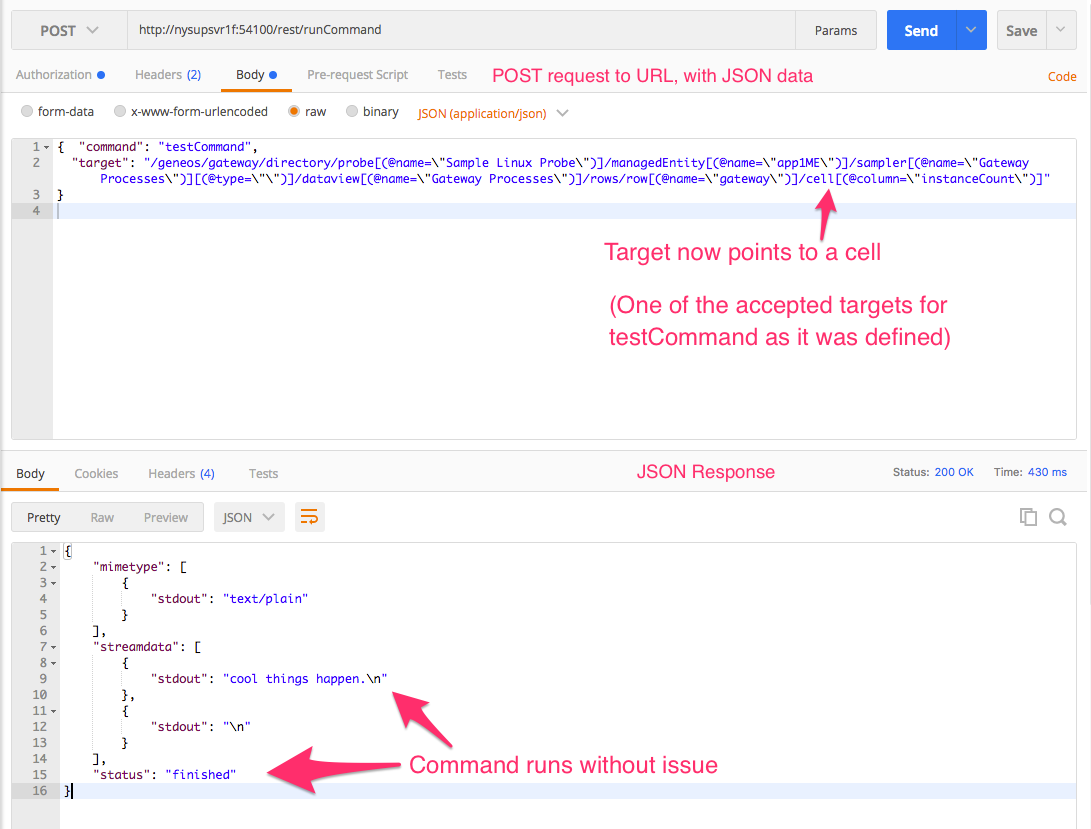Open the POST method dropdown
Image resolution: width=1091 pixels, height=829 pixels.
coord(69,30)
